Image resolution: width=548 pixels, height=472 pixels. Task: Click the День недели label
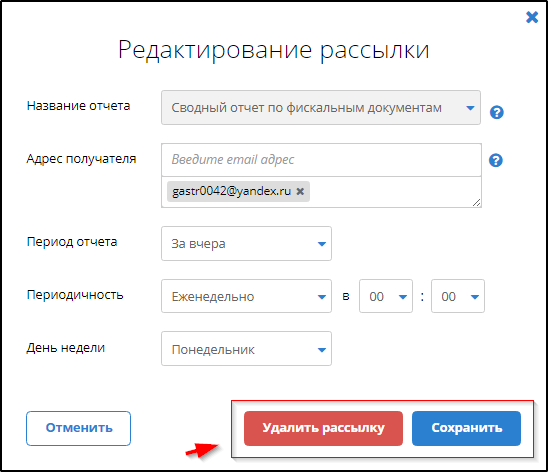(x=66, y=348)
